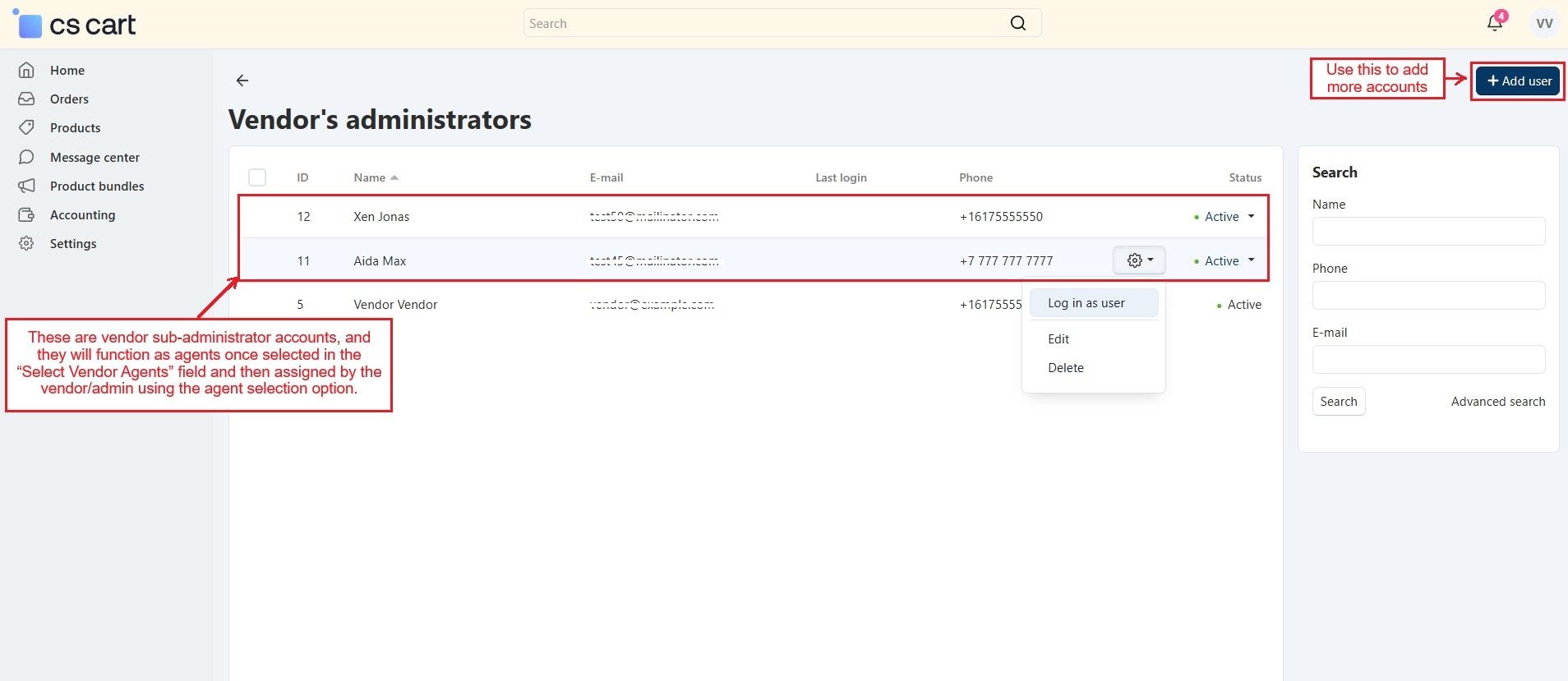
Task: Sort the table by the Name column header
Action: pos(370,177)
